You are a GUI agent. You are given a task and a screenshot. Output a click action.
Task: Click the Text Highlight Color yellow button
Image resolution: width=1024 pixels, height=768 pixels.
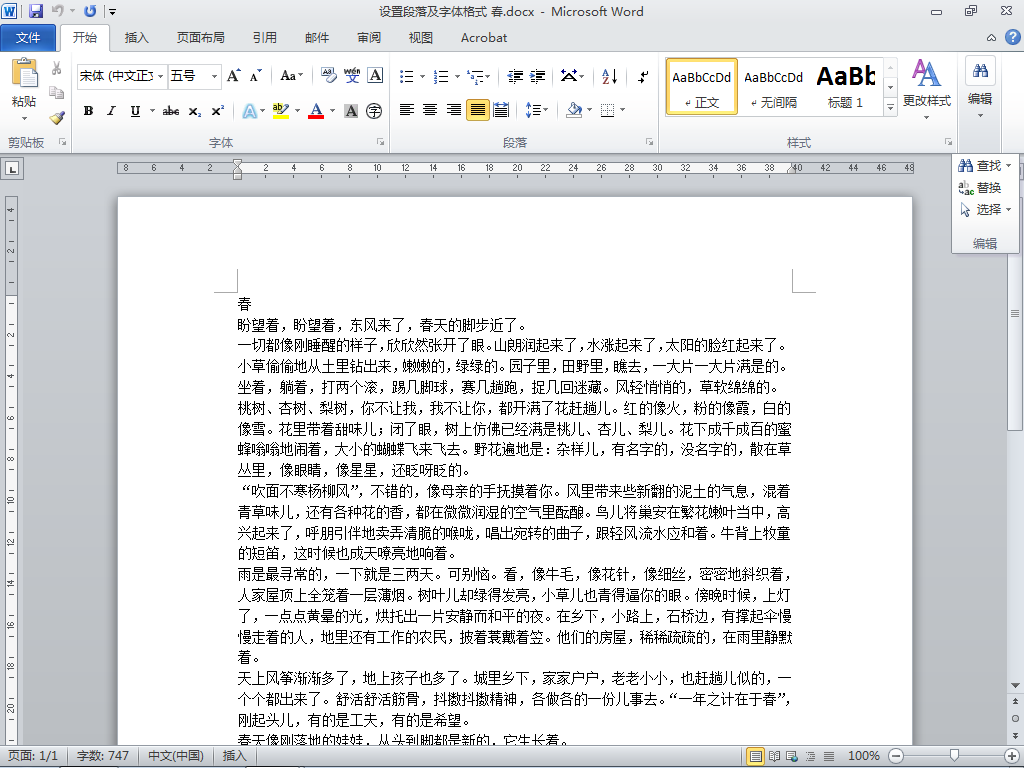tap(281, 111)
